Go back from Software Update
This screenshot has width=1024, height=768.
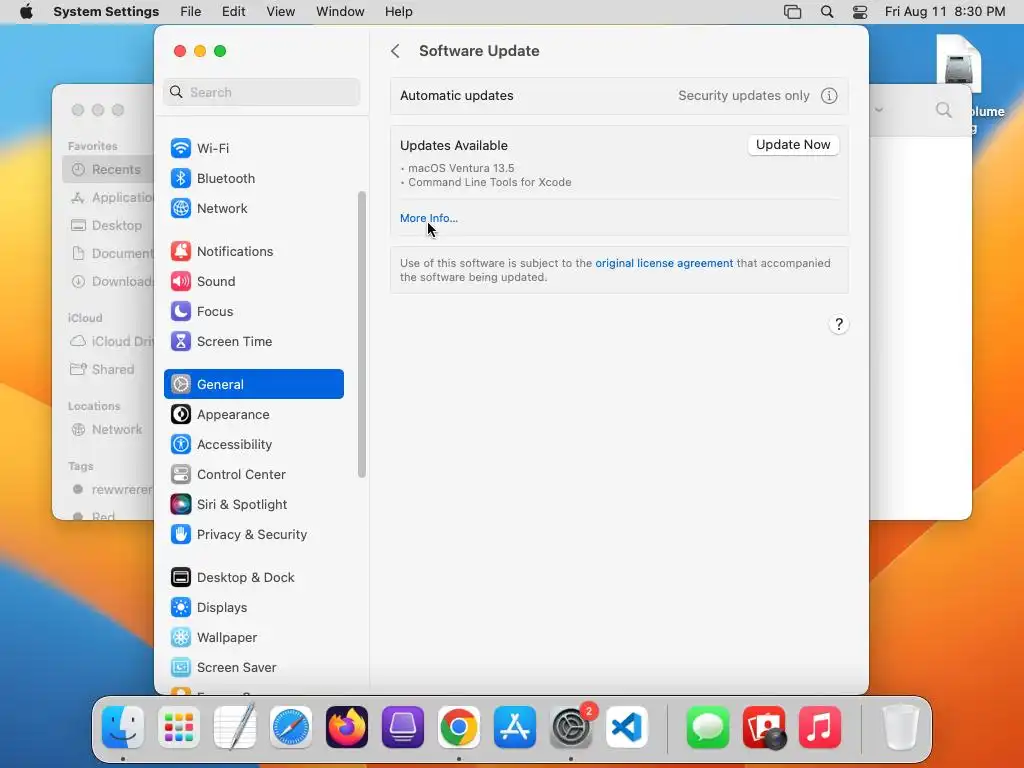[395, 51]
